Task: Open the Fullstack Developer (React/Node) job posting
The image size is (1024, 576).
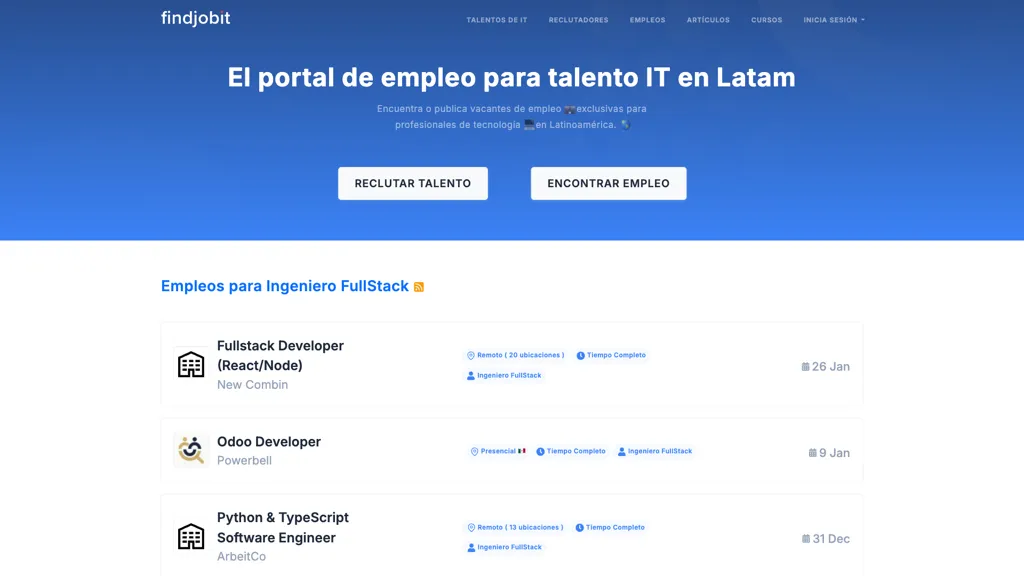Action: pyautogui.click(x=280, y=355)
